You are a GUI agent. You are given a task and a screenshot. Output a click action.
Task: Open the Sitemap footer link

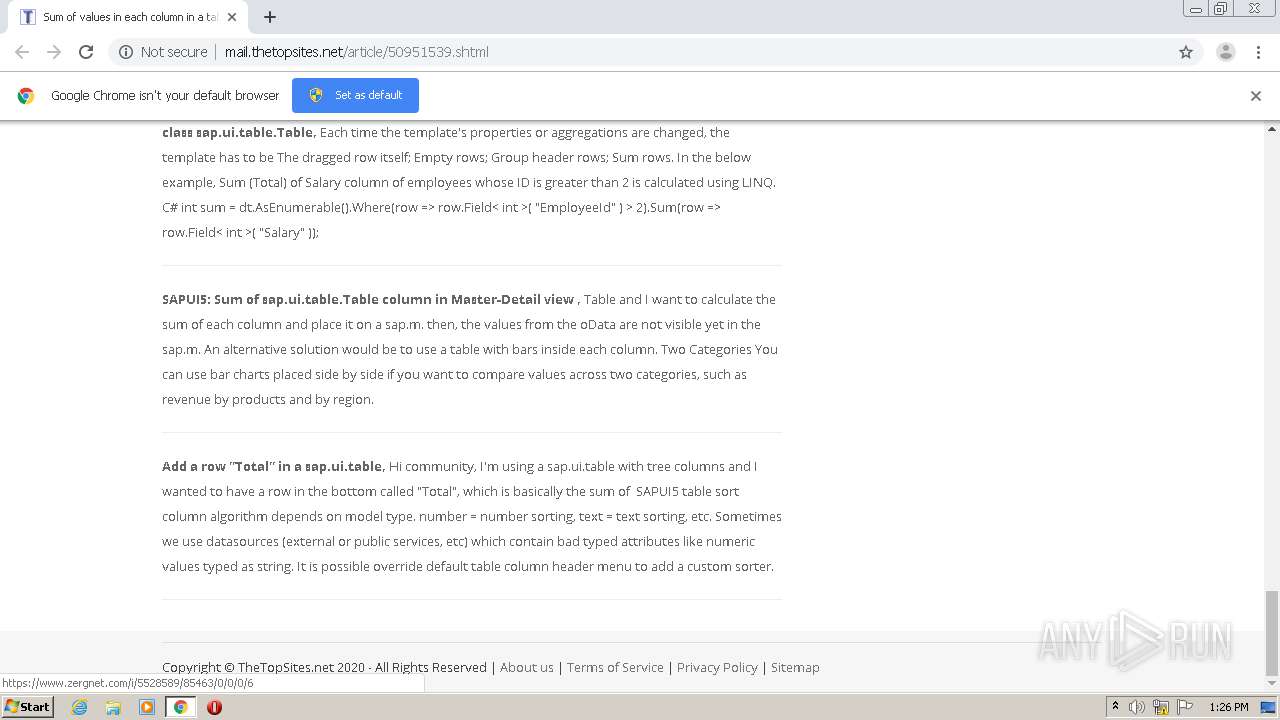coord(795,667)
